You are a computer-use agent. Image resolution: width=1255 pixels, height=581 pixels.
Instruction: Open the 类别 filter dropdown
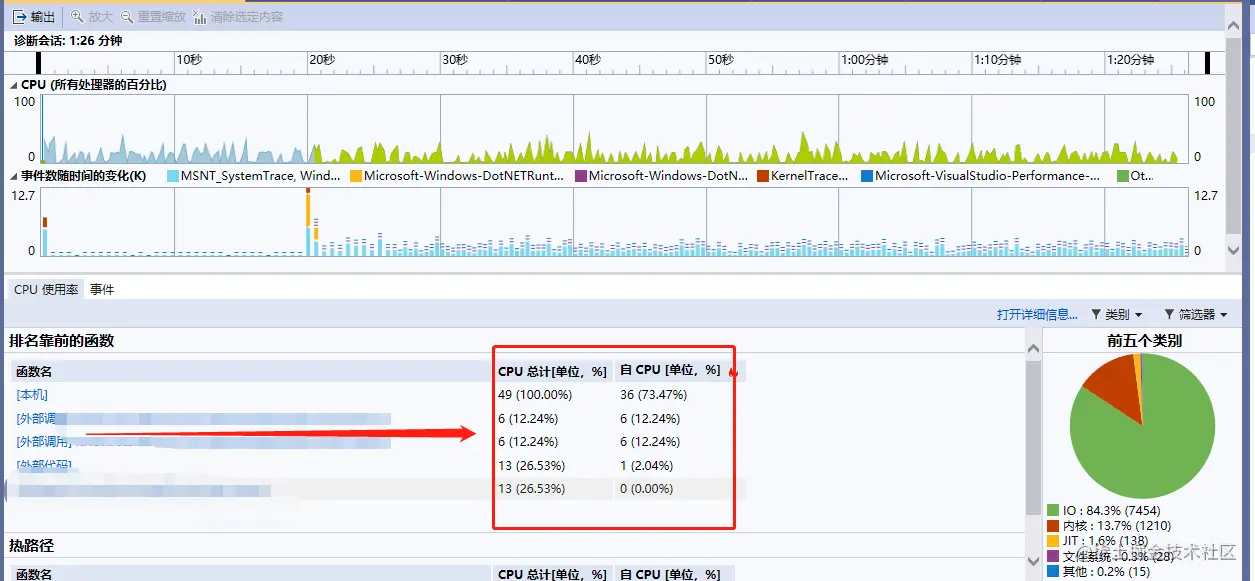pos(1116,314)
